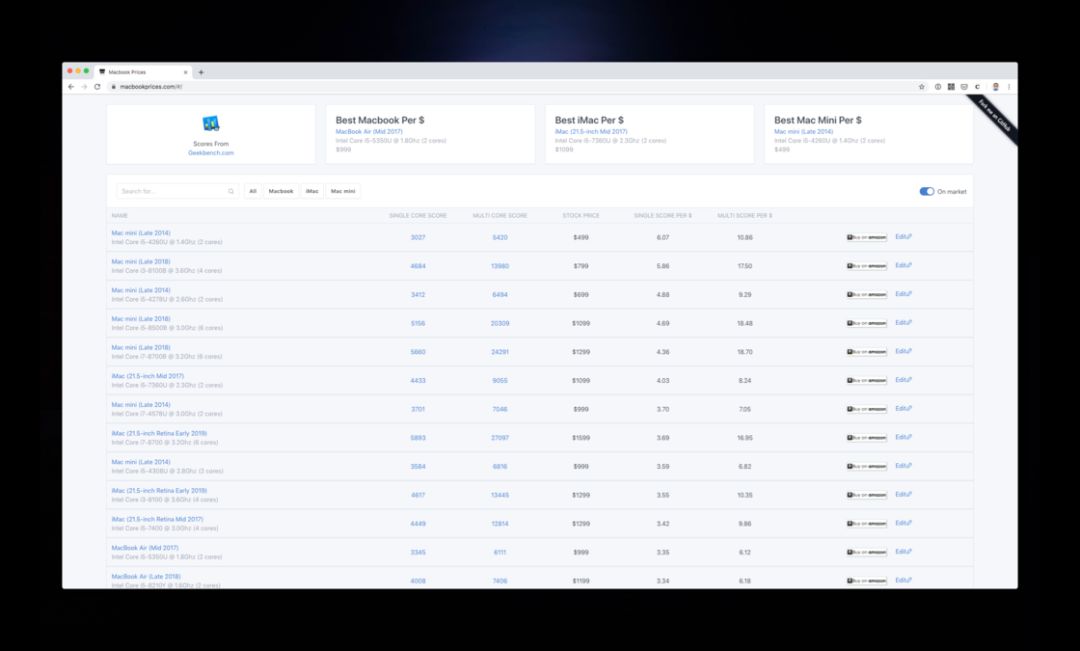The height and width of the screenshot is (651, 1080).
Task: Click the 18.70 multi score per $ value
Action: [745, 351]
